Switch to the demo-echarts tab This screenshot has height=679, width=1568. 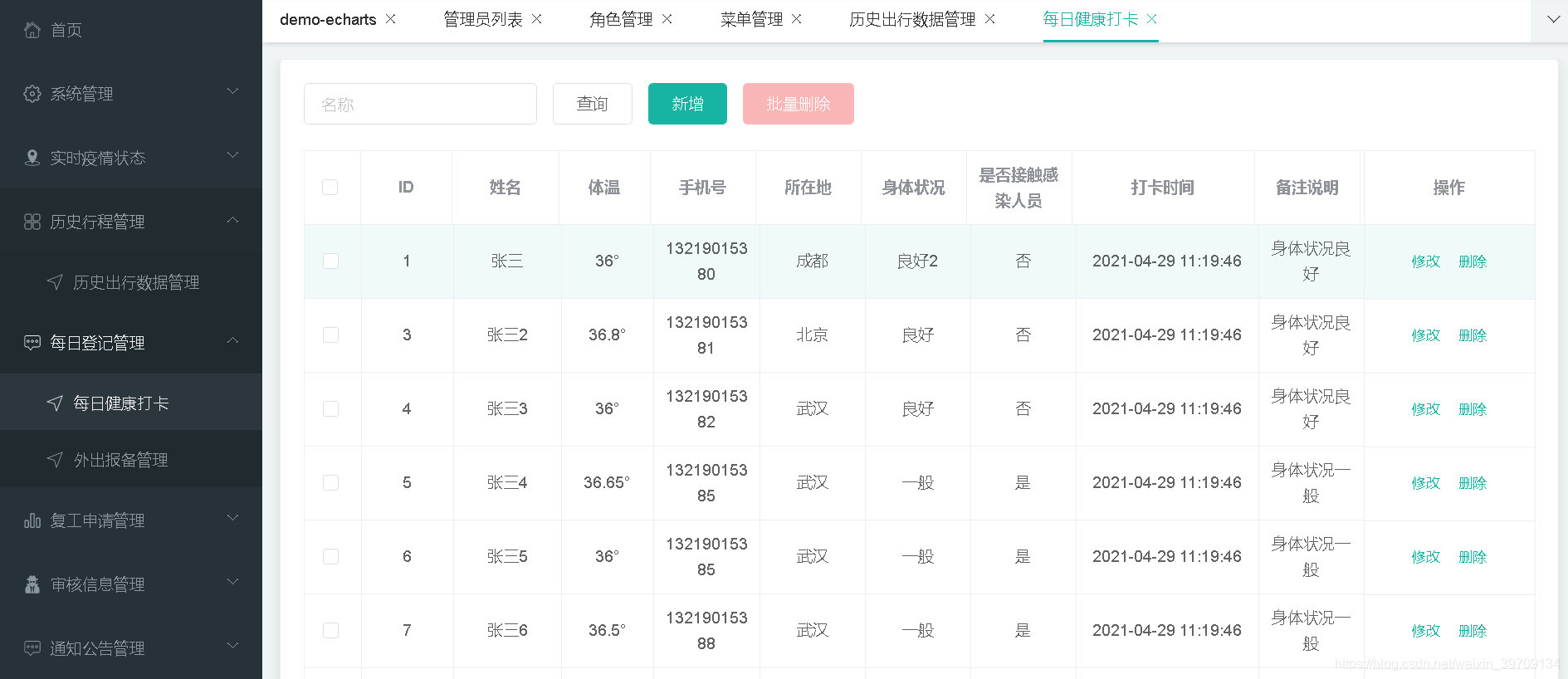tap(328, 20)
